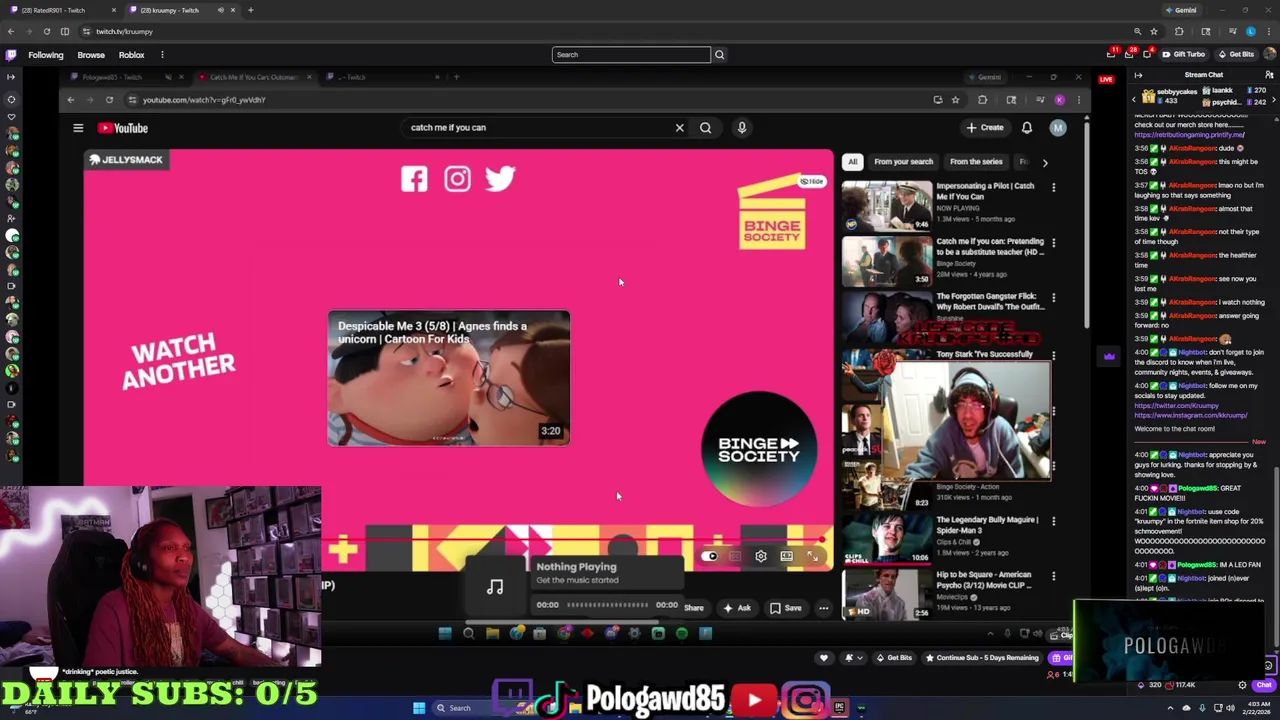Open the Despicable Me 3 end-screen video card
The image size is (1280, 720).
tap(449, 378)
